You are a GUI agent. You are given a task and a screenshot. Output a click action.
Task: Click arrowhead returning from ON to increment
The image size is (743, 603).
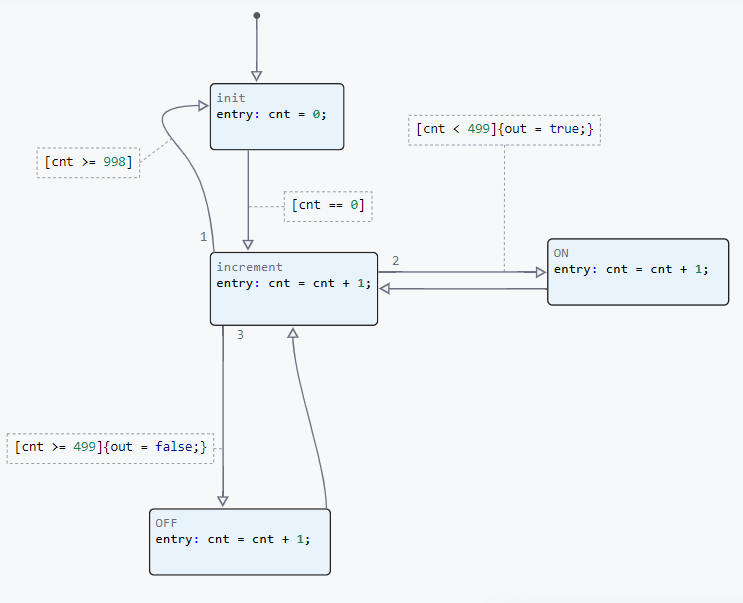(x=385, y=289)
